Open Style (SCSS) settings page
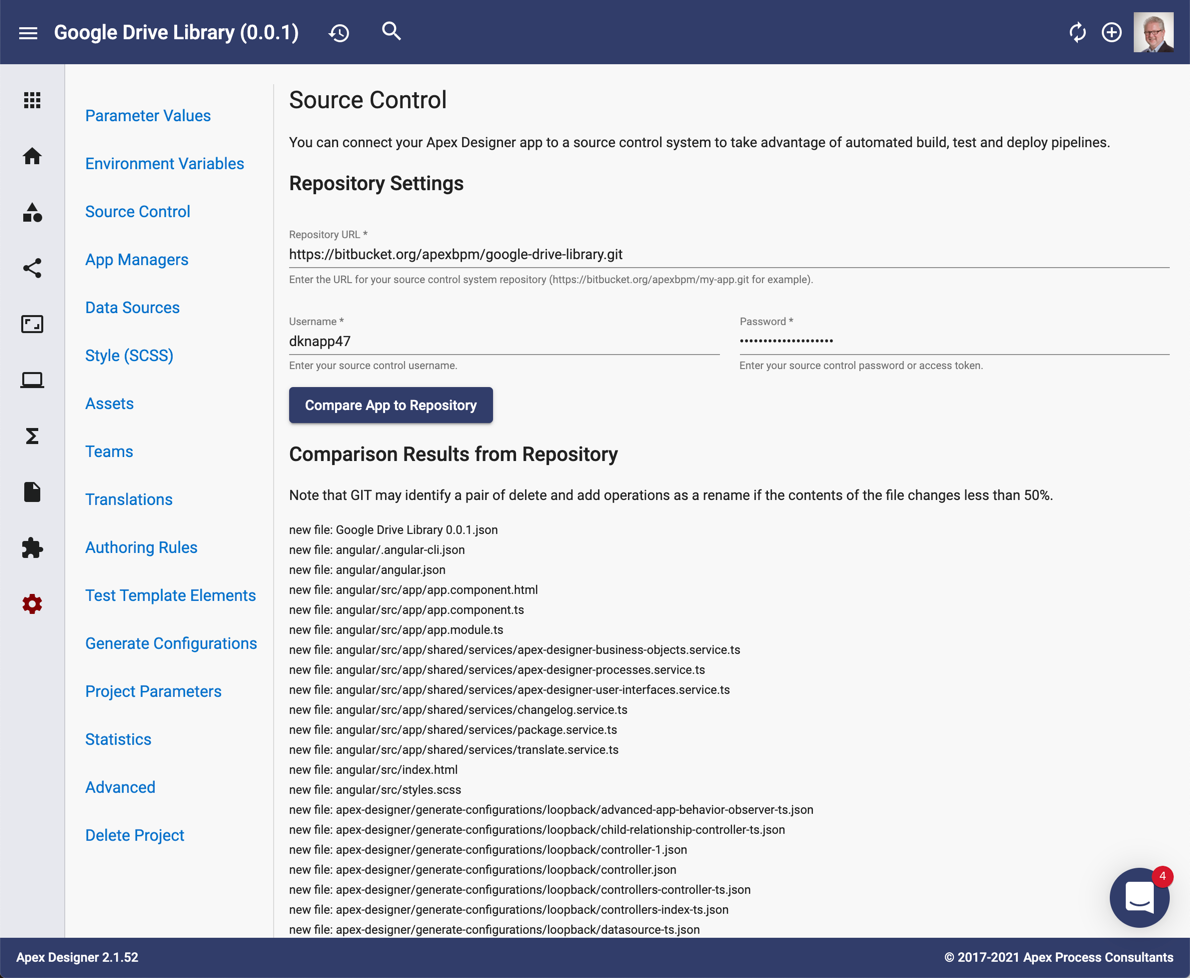 point(129,356)
